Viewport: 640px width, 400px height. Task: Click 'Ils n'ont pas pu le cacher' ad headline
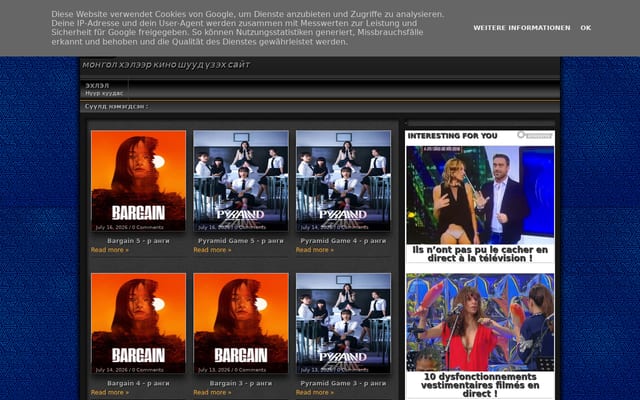(480, 254)
